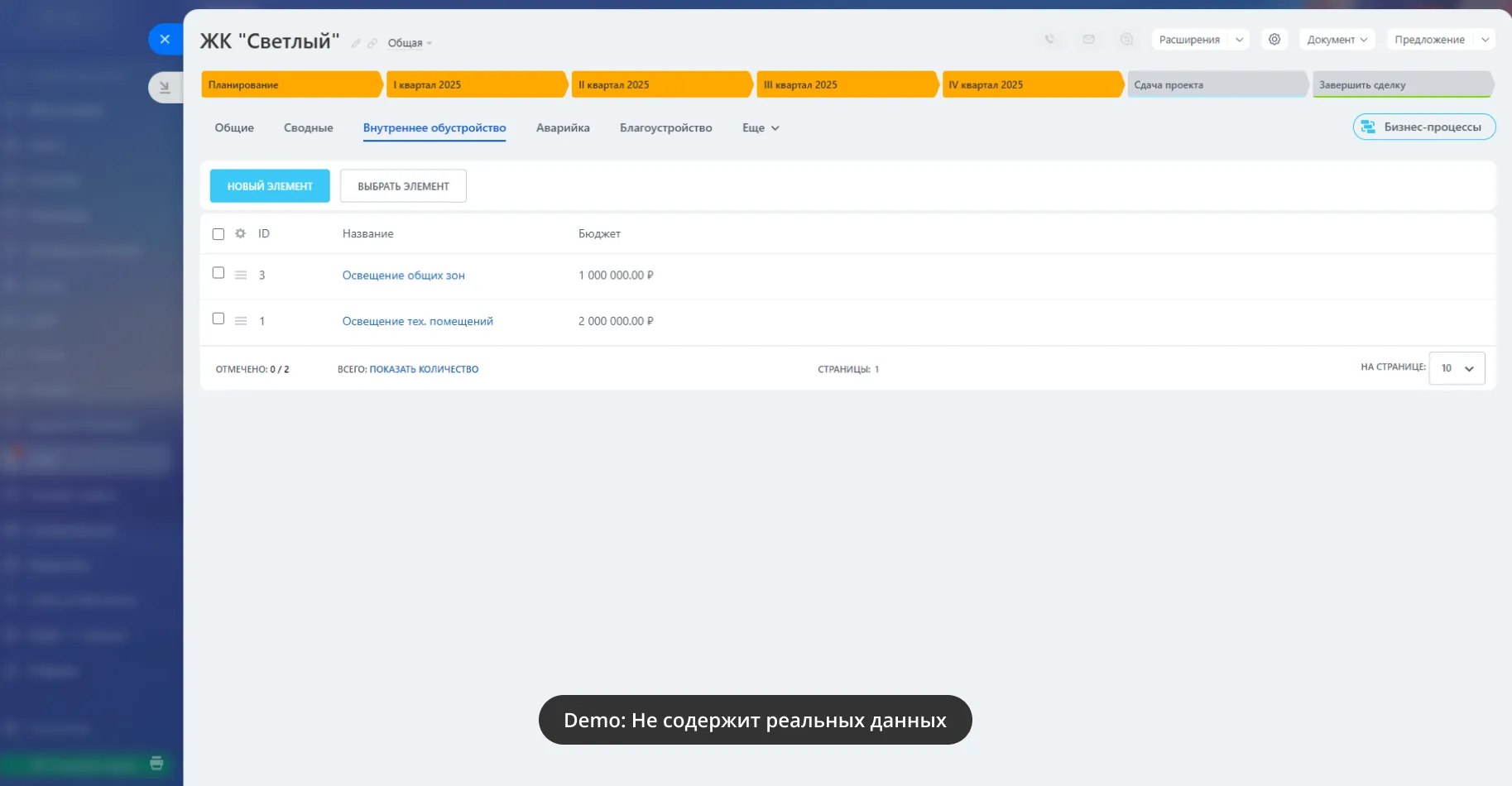Open Бизнес-процессы
1512x786 pixels.
coord(1424,127)
